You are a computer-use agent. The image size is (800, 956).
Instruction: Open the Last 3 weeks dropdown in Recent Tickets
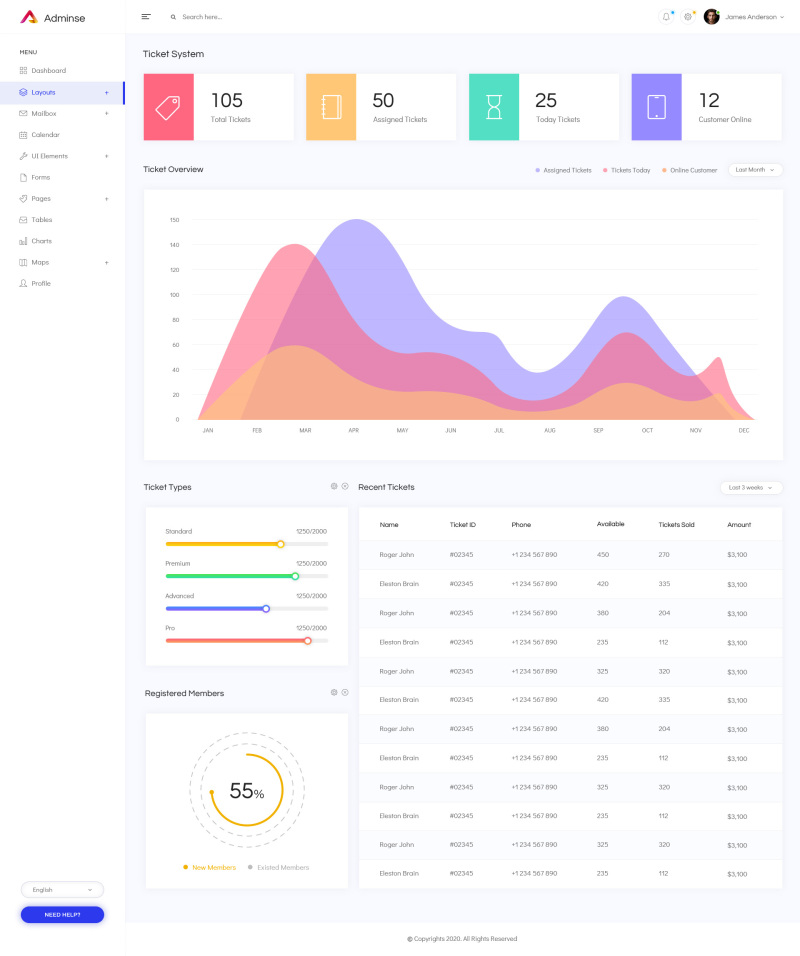[x=751, y=487]
